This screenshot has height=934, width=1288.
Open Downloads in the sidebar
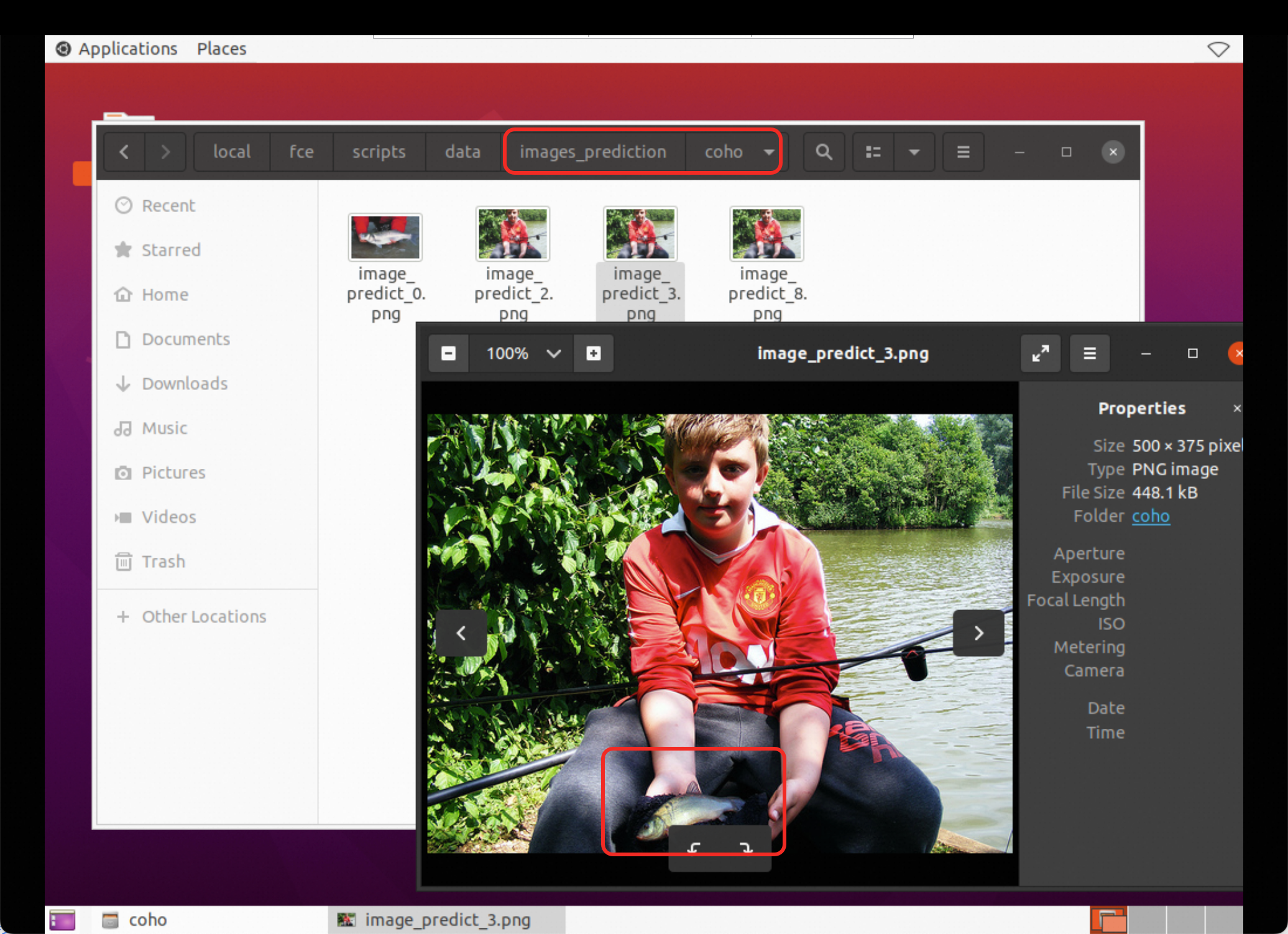tap(184, 383)
